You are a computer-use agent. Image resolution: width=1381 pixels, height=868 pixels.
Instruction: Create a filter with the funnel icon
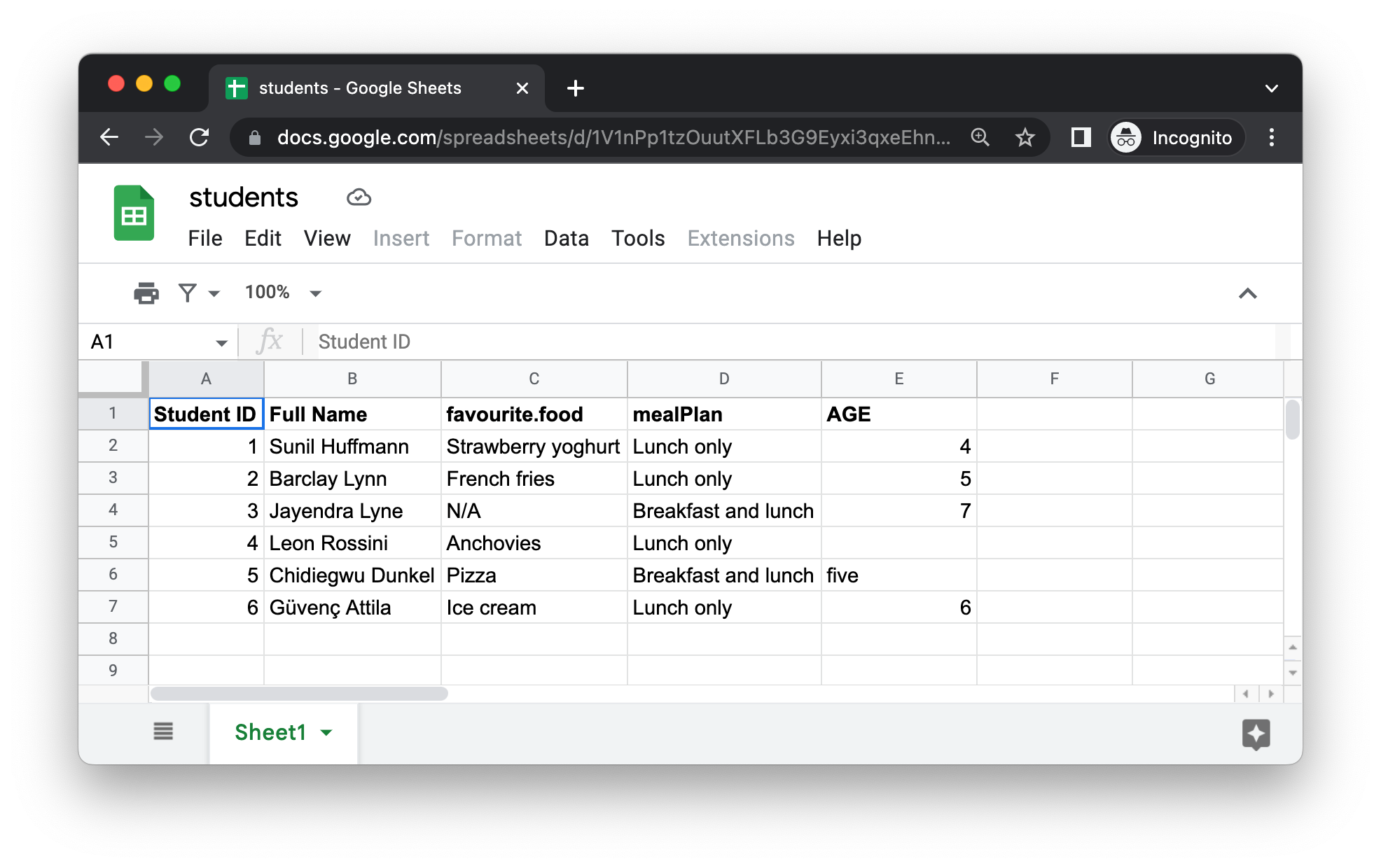(x=186, y=293)
